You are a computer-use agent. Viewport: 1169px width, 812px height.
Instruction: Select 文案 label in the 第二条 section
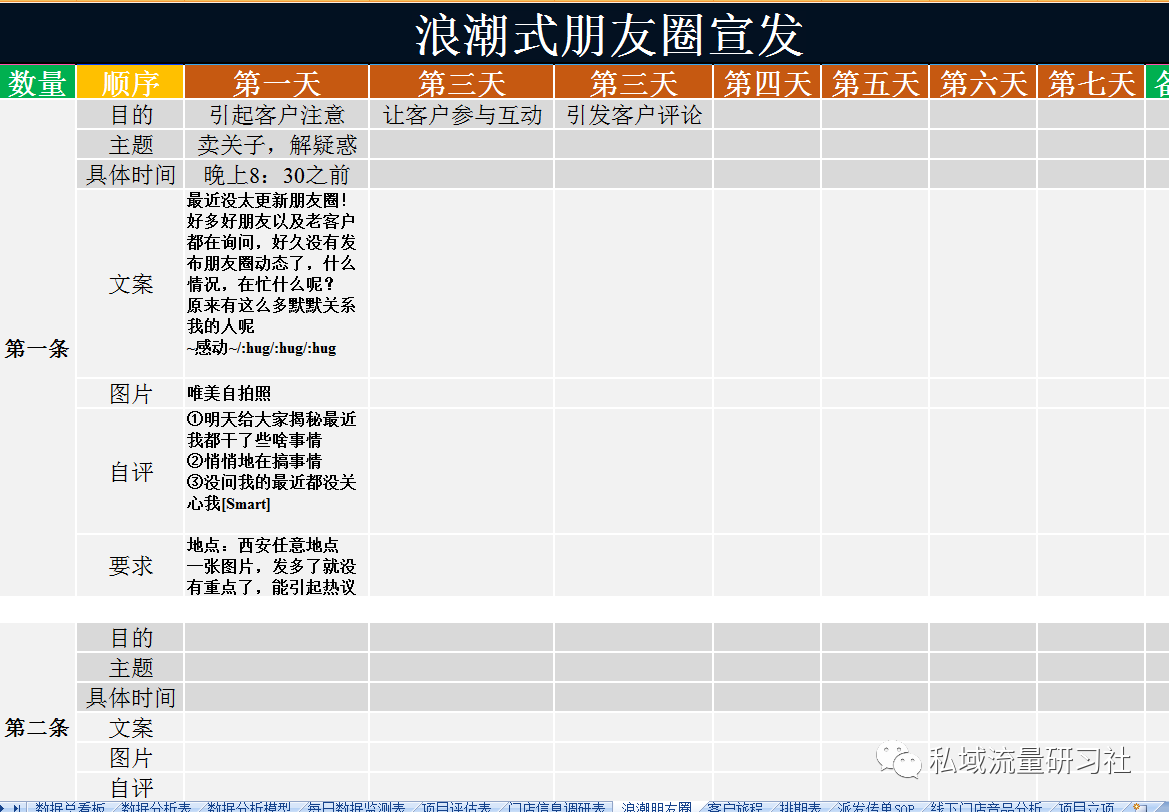(x=130, y=728)
